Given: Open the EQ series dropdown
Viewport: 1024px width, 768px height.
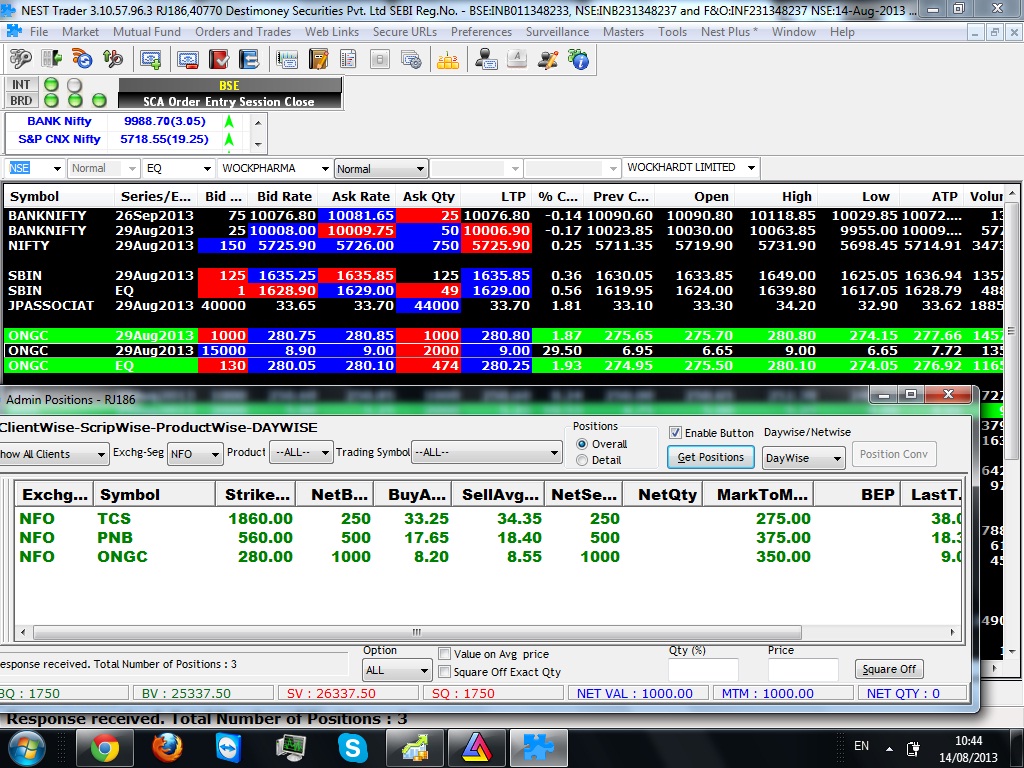Looking at the screenshot, I should tap(207, 168).
